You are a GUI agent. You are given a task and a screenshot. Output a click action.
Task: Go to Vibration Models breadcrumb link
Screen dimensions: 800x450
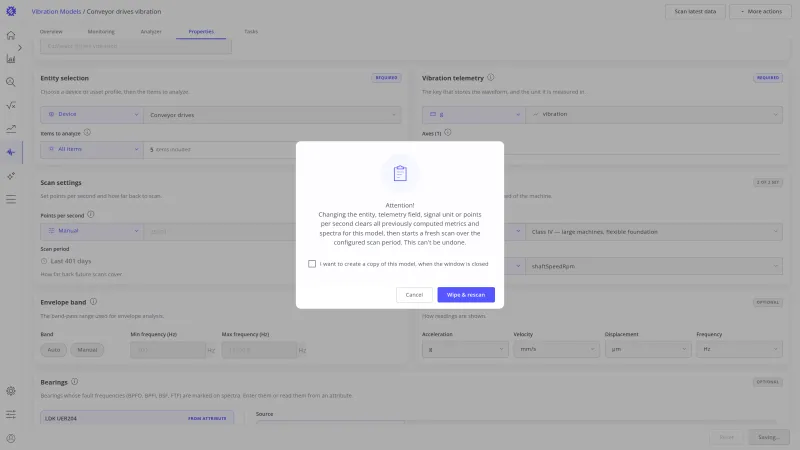click(x=56, y=11)
